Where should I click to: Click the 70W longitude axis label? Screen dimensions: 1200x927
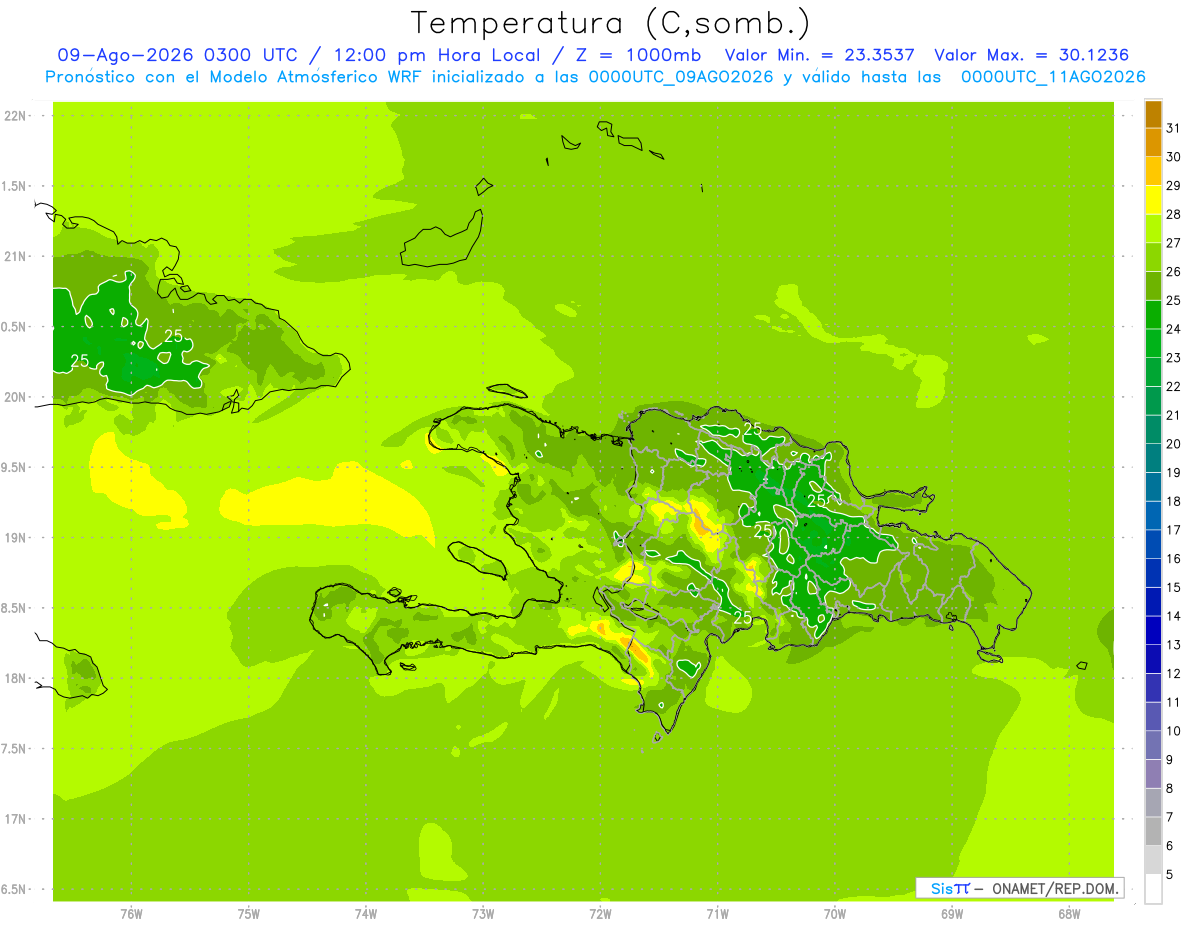click(835, 914)
